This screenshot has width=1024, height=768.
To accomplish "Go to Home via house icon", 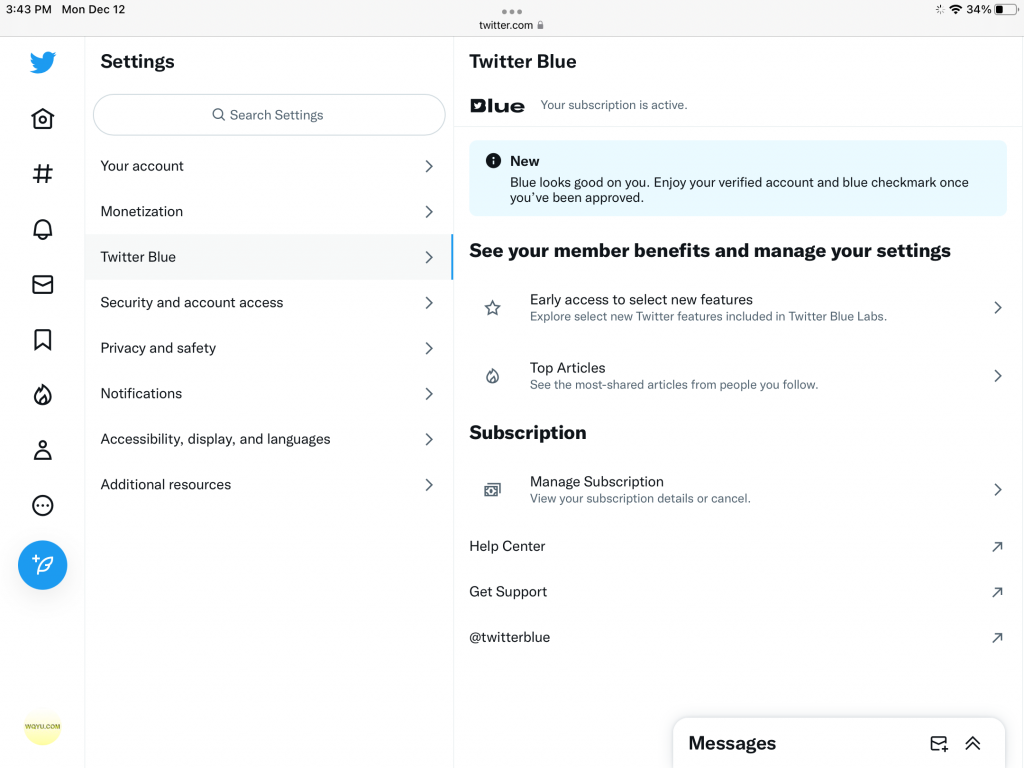I will (x=42, y=119).
